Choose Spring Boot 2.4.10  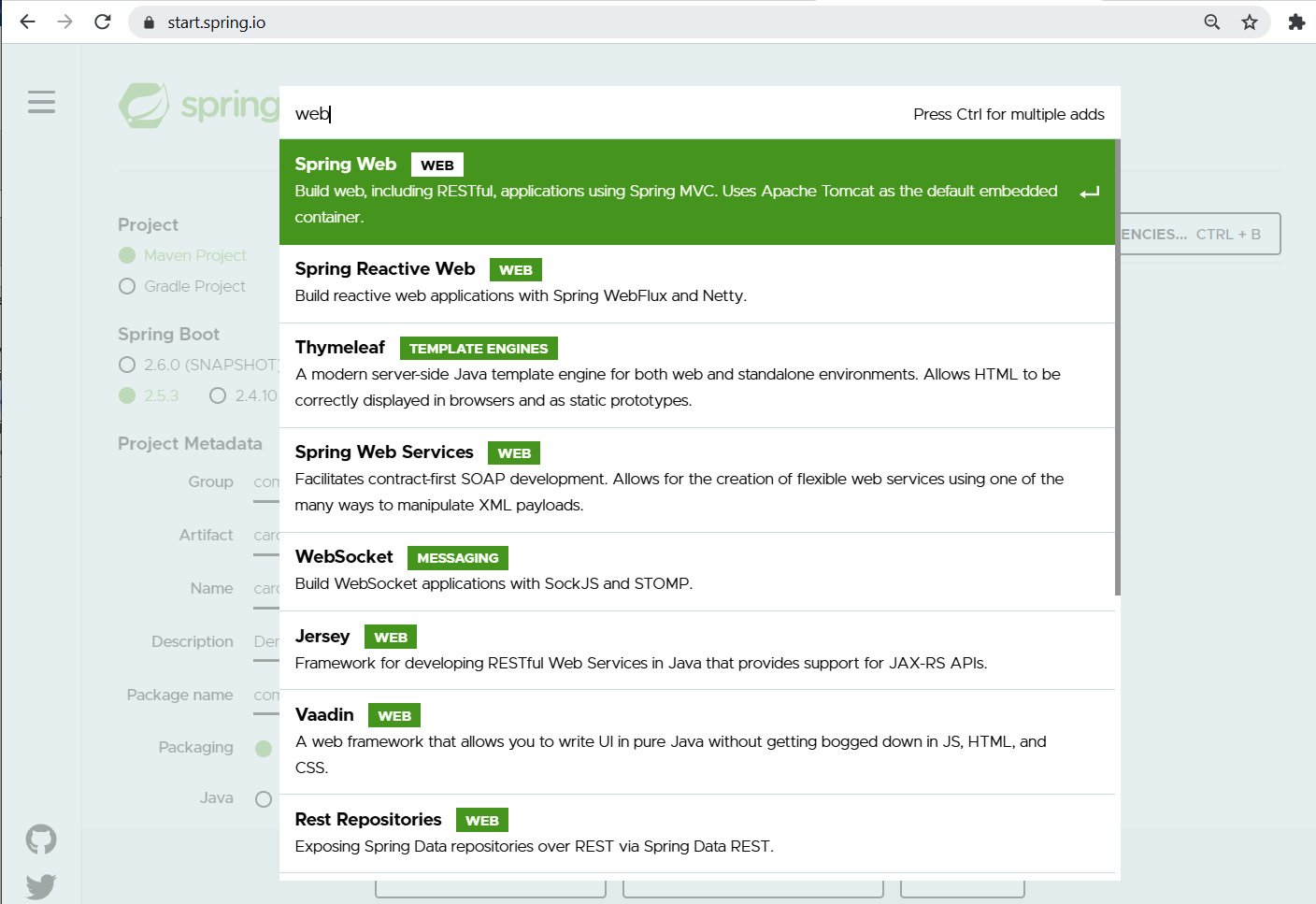click(243, 395)
